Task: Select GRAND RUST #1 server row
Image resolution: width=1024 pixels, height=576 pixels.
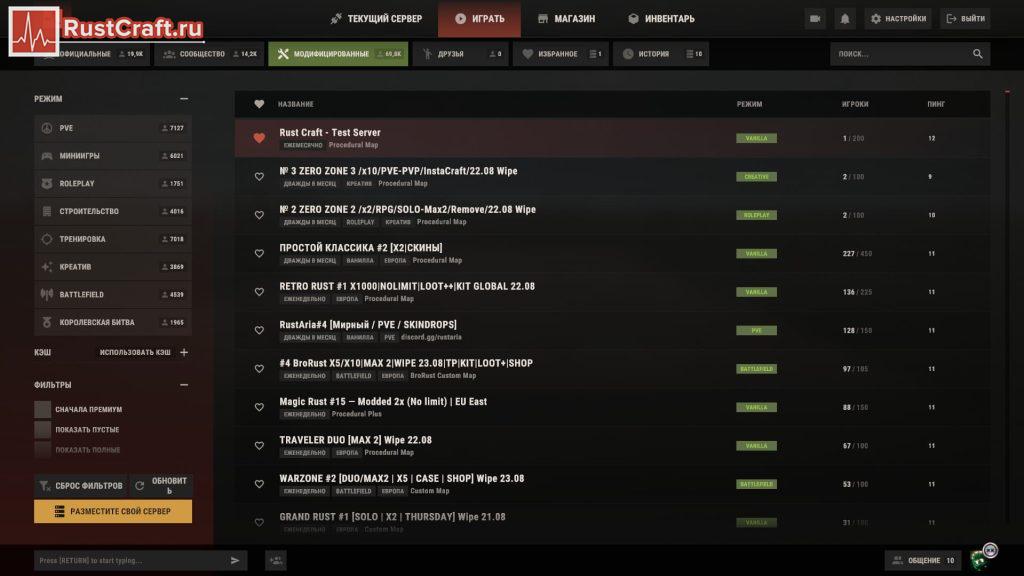Action: [613, 522]
